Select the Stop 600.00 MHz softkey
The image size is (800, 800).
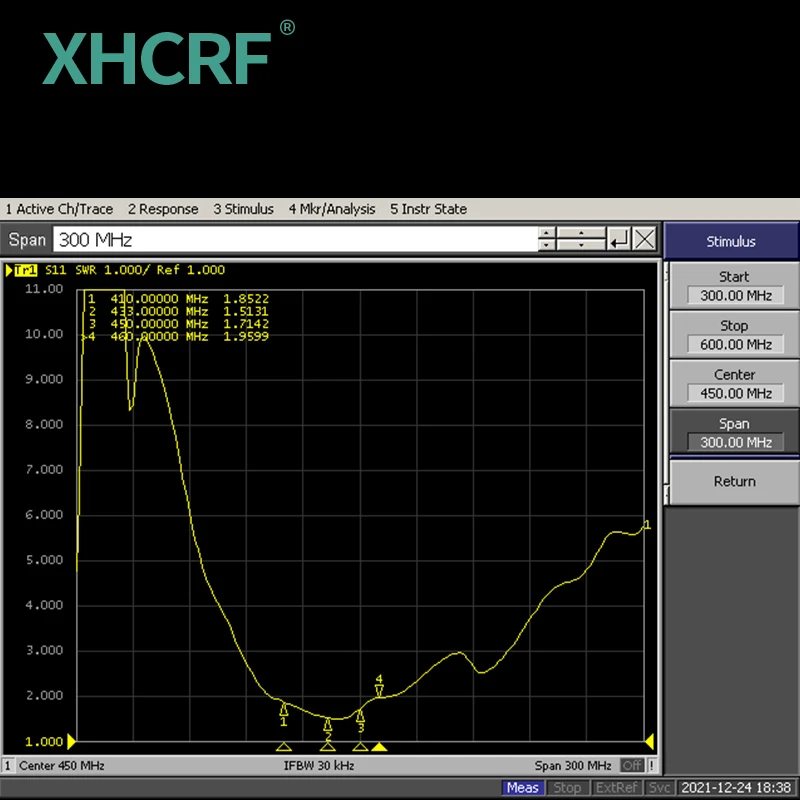coord(734,335)
